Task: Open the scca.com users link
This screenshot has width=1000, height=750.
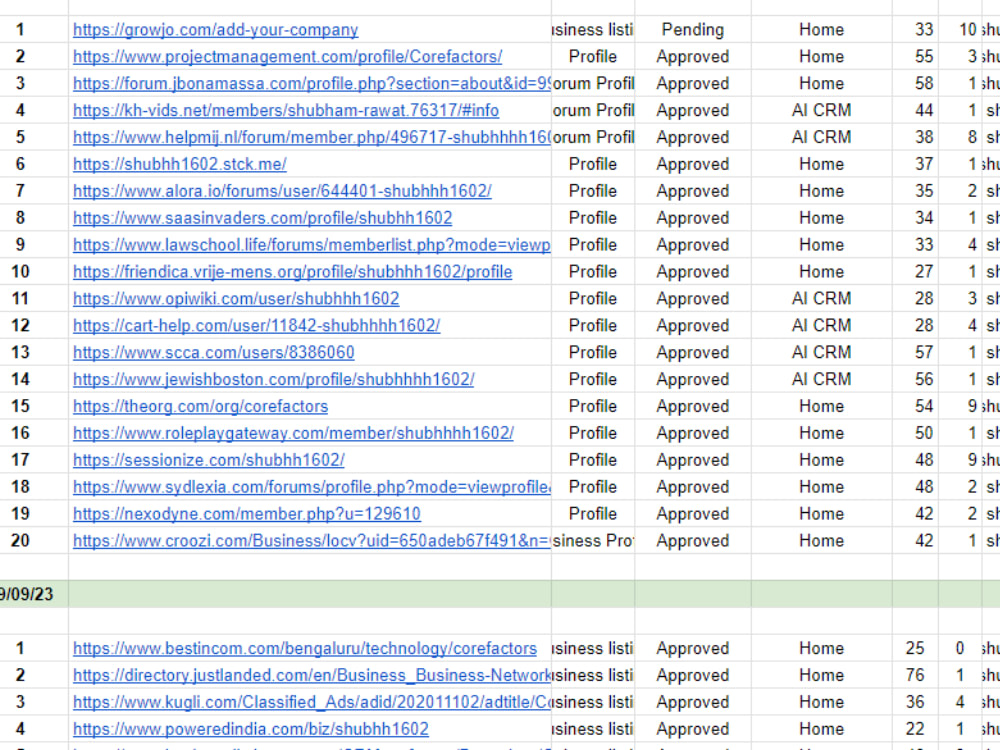Action: click(x=214, y=352)
